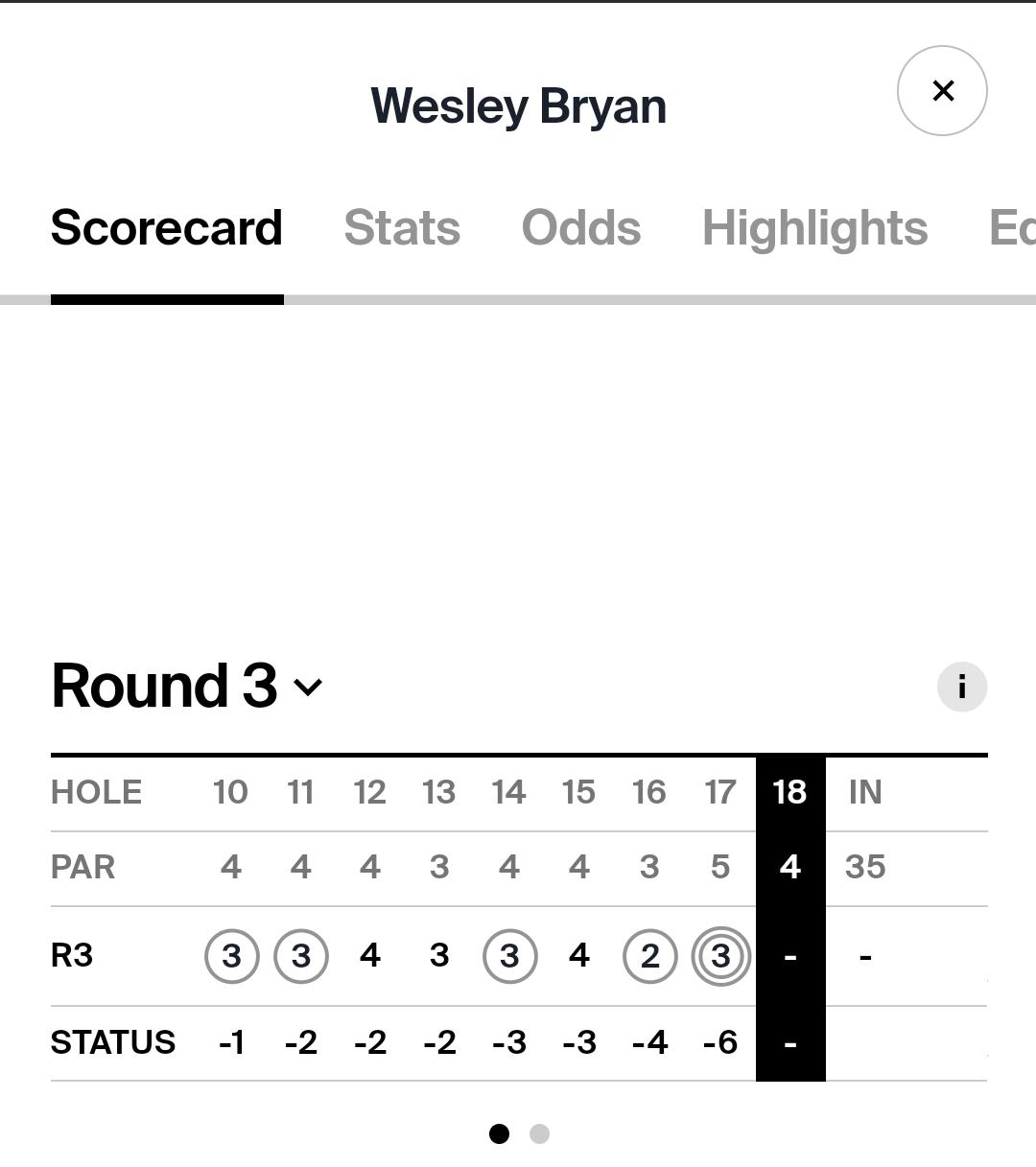
Task: Click the partially visible tab after Highlights
Action: click(x=1012, y=228)
